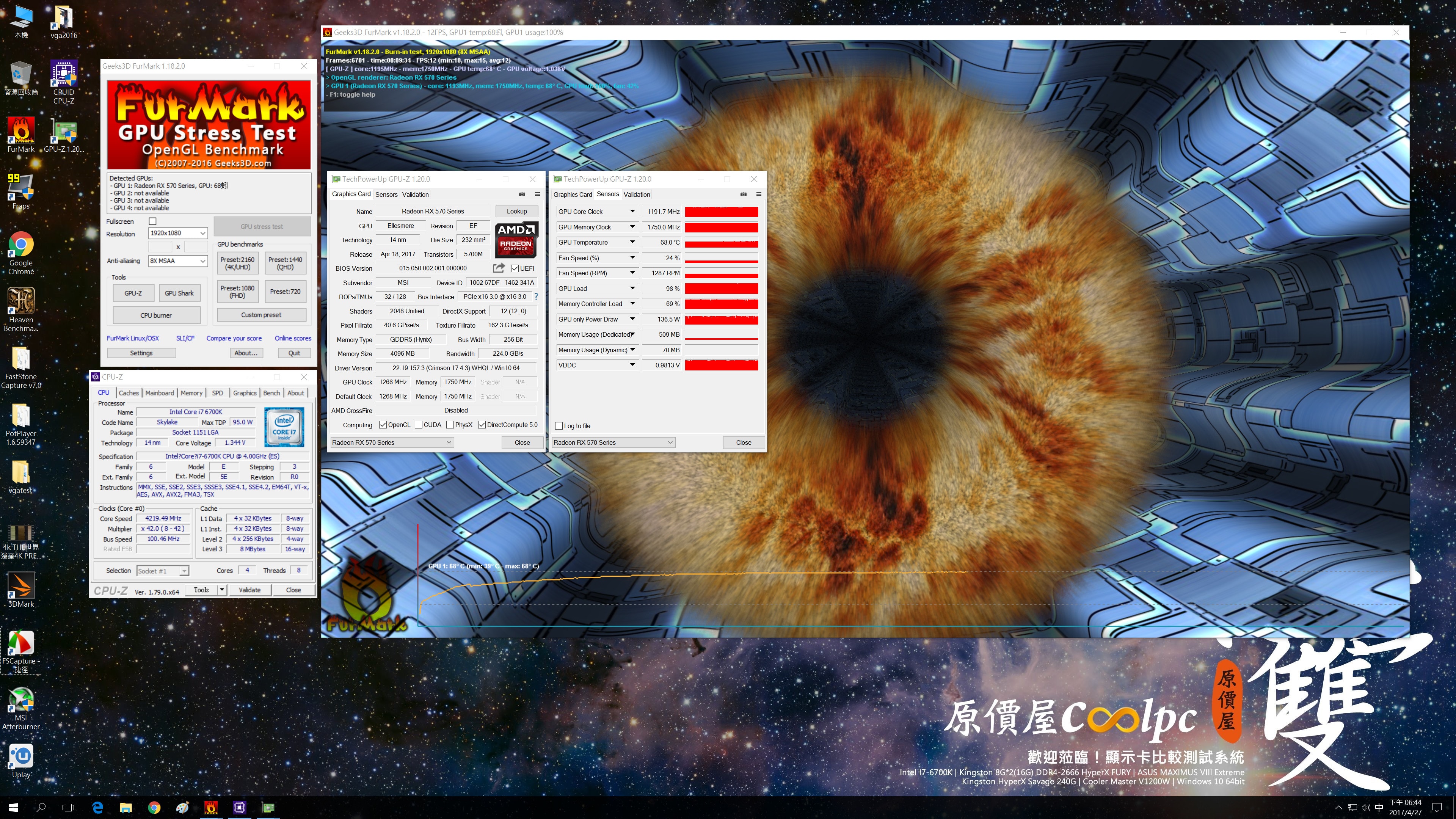Open the Heaven Benchmark desktop icon
The width and height of the screenshot is (1456, 819).
(x=21, y=309)
